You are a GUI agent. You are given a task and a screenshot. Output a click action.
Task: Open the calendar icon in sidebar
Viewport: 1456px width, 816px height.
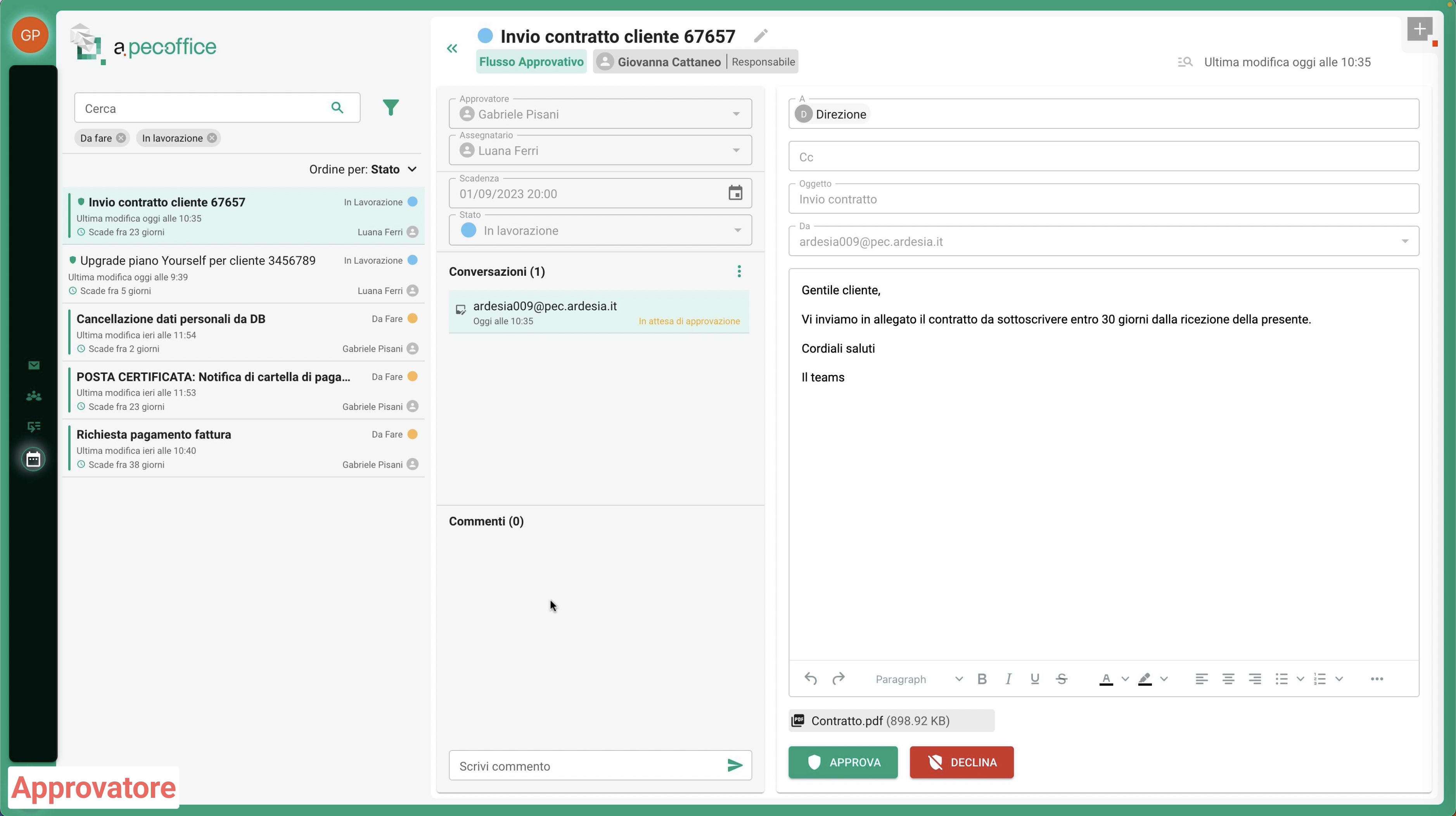(x=33, y=459)
